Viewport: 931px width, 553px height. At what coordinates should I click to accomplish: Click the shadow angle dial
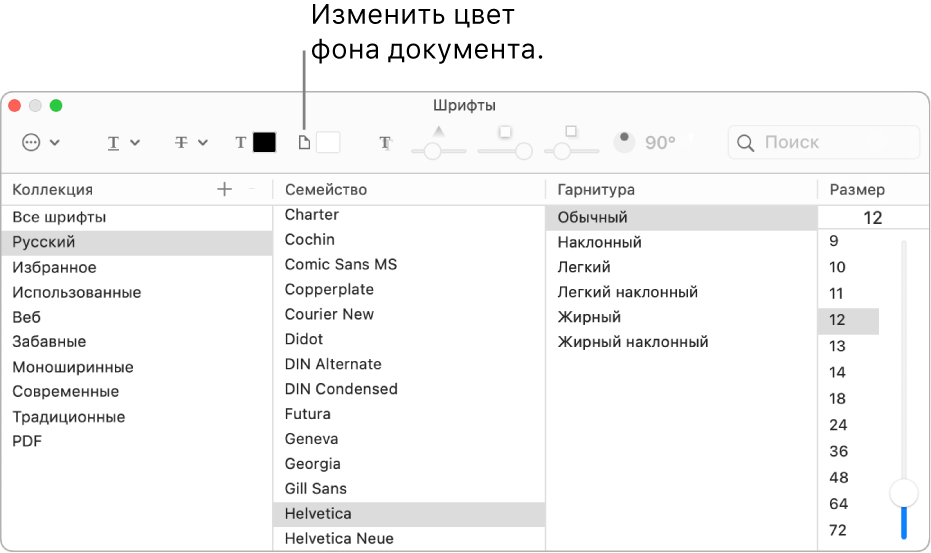pos(624,142)
